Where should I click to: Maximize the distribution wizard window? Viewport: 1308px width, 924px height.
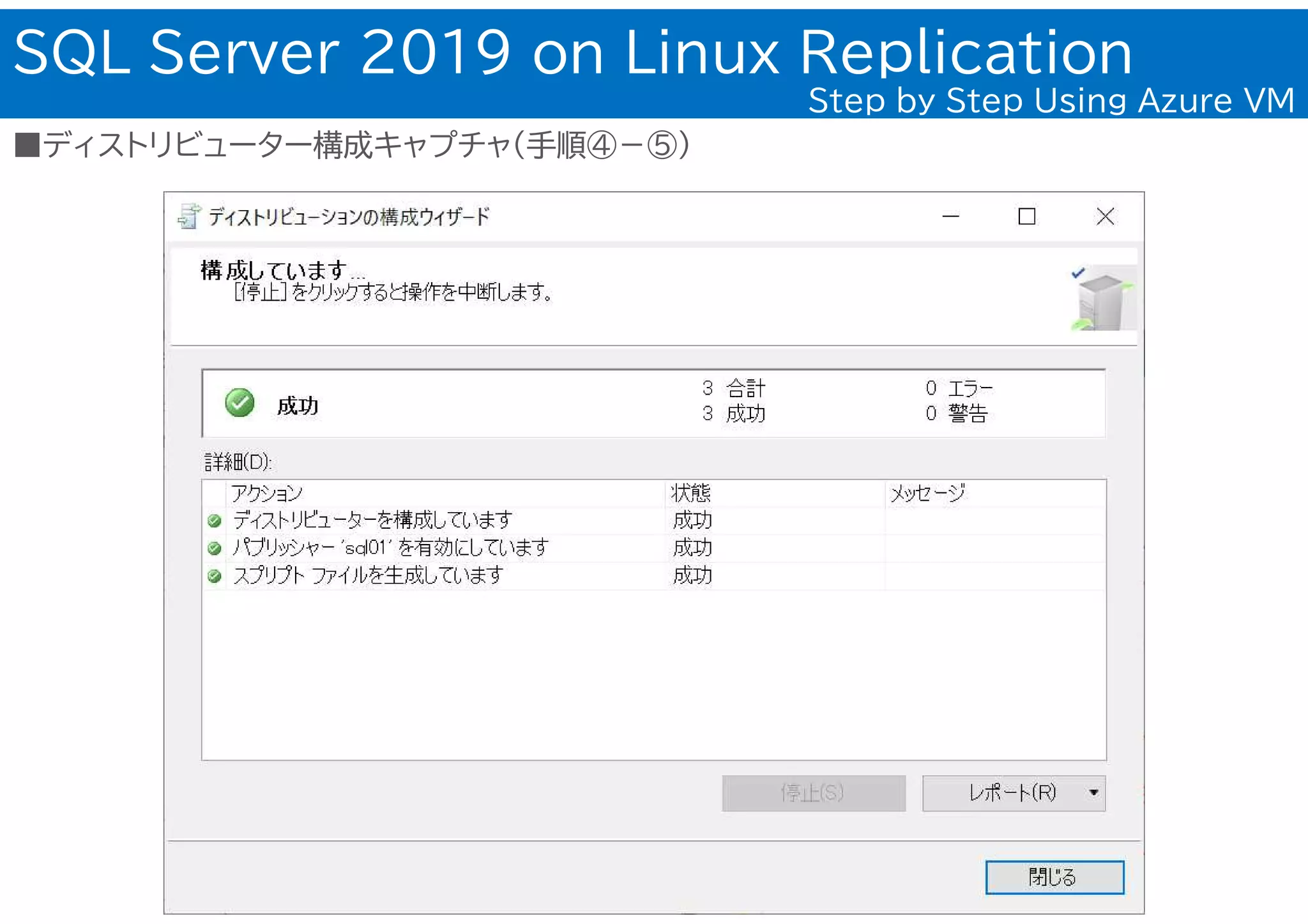1026,216
